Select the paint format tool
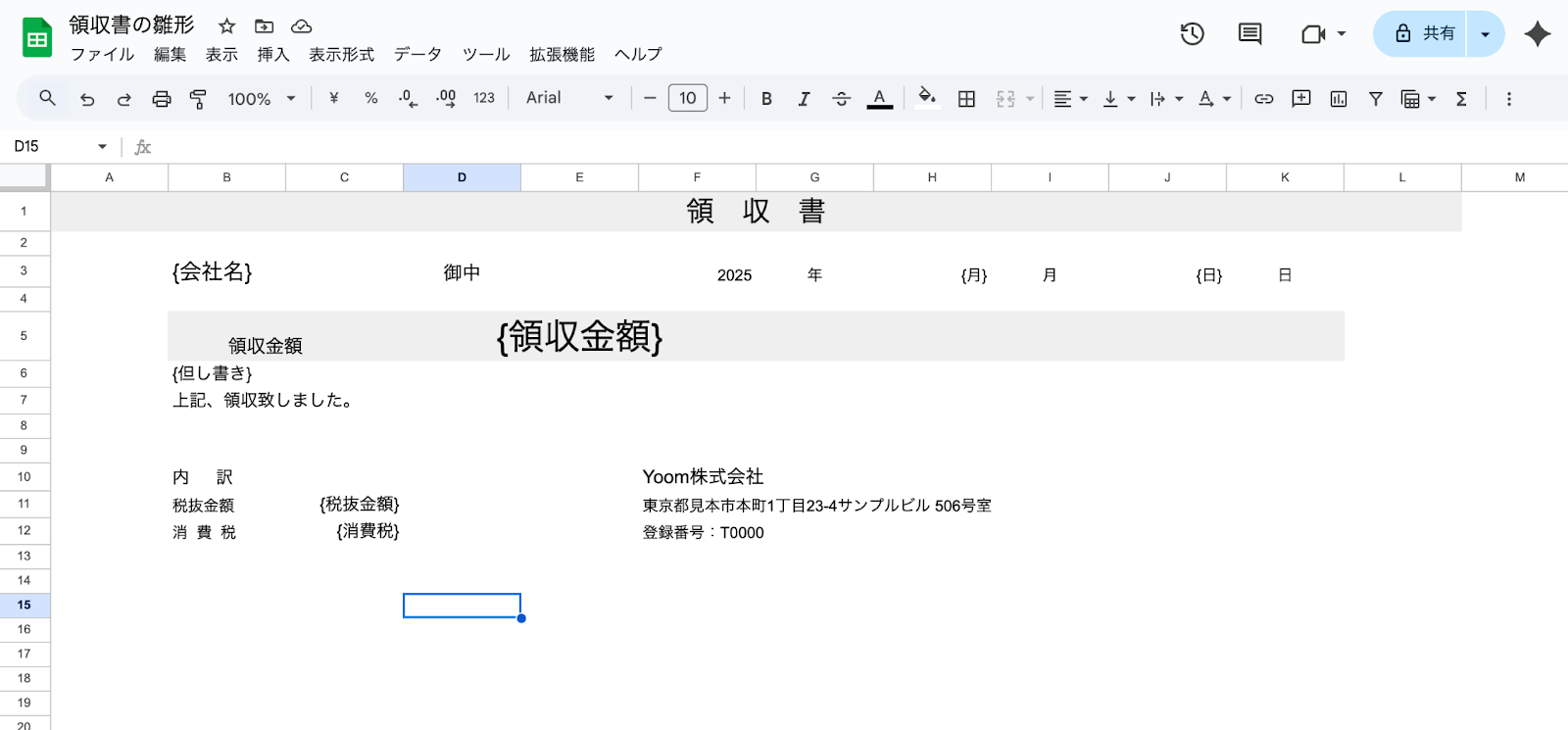This screenshot has height=730, width=1568. click(x=198, y=99)
